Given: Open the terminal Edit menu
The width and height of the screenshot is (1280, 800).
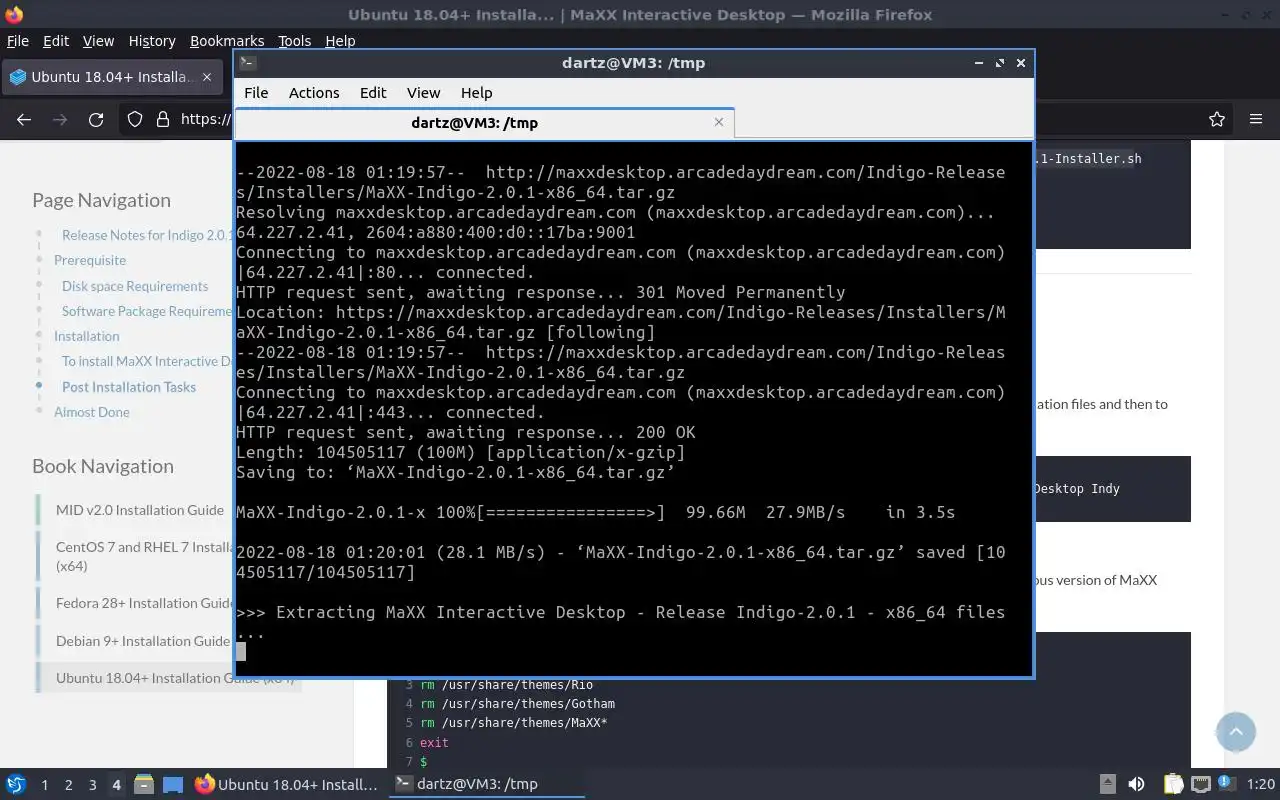Looking at the screenshot, I should tap(373, 92).
